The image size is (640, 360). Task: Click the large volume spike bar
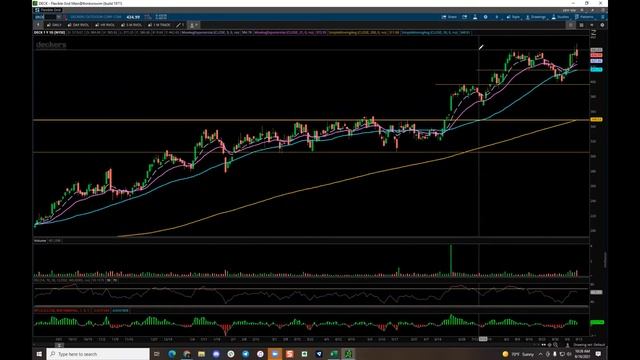(x=451, y=259)
